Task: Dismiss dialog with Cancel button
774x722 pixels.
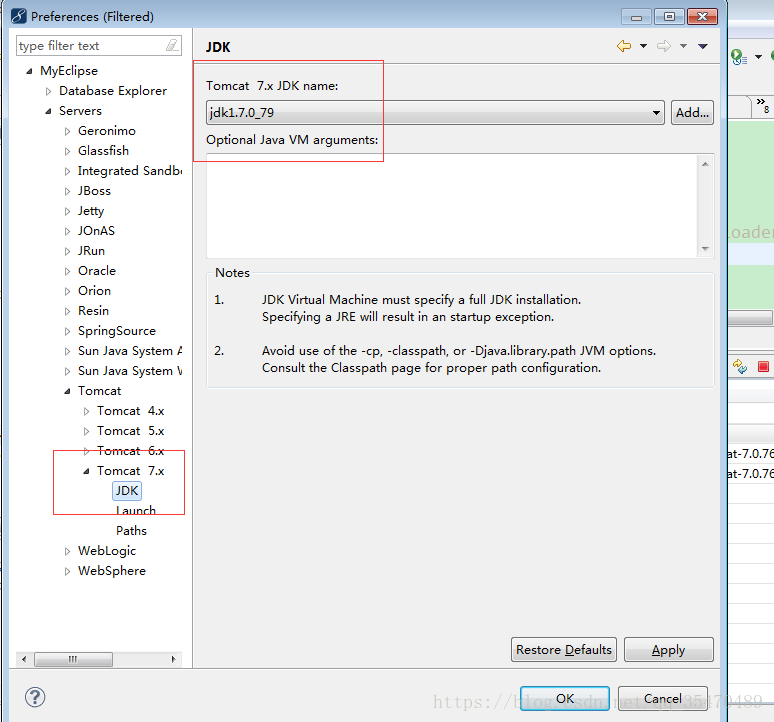Action: (x=662, y=698)
